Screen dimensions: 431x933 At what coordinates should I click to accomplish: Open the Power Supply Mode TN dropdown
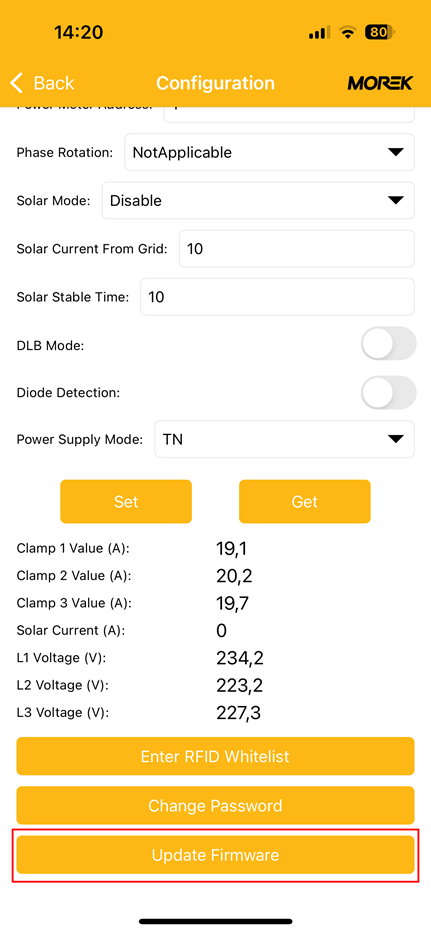point(284,439)
